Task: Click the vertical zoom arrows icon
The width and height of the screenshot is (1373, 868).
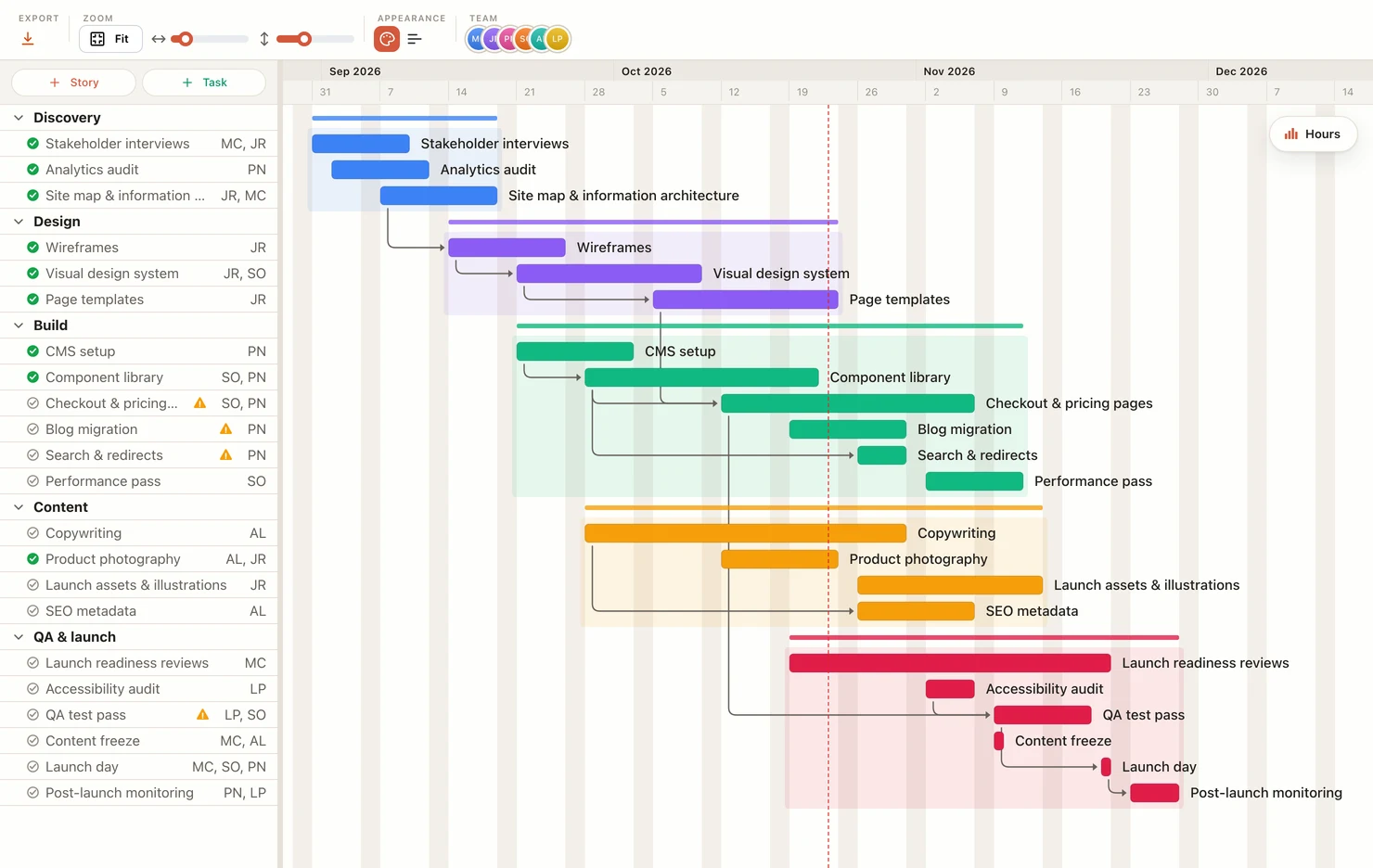Action: [x=264, y=39]
